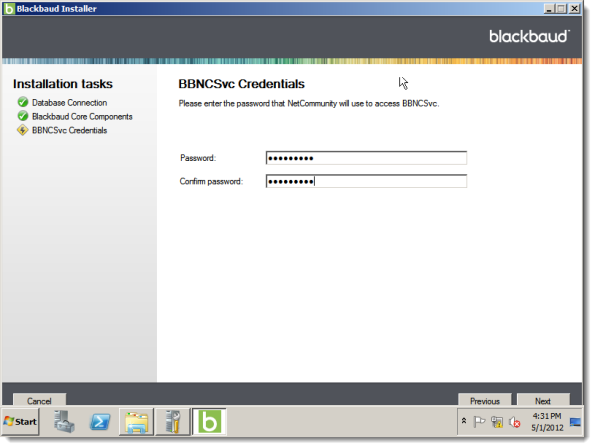The image size is (595, 448).
Task: Click the Next button
Action: (543, 400)
